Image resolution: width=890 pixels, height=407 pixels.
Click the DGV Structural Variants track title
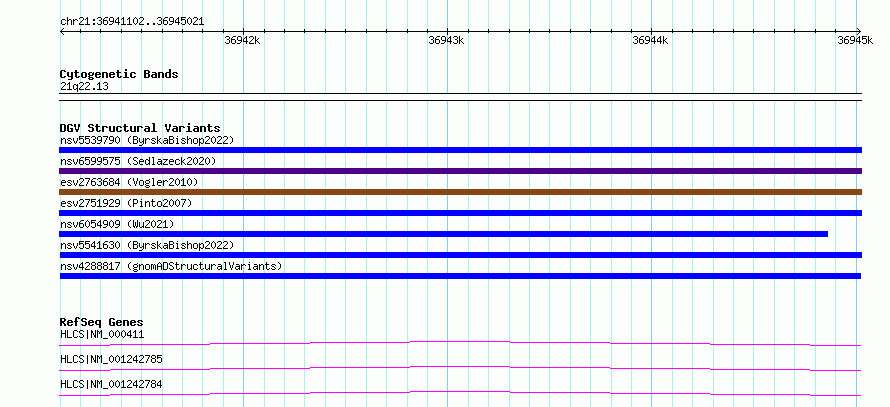point(140,128)
